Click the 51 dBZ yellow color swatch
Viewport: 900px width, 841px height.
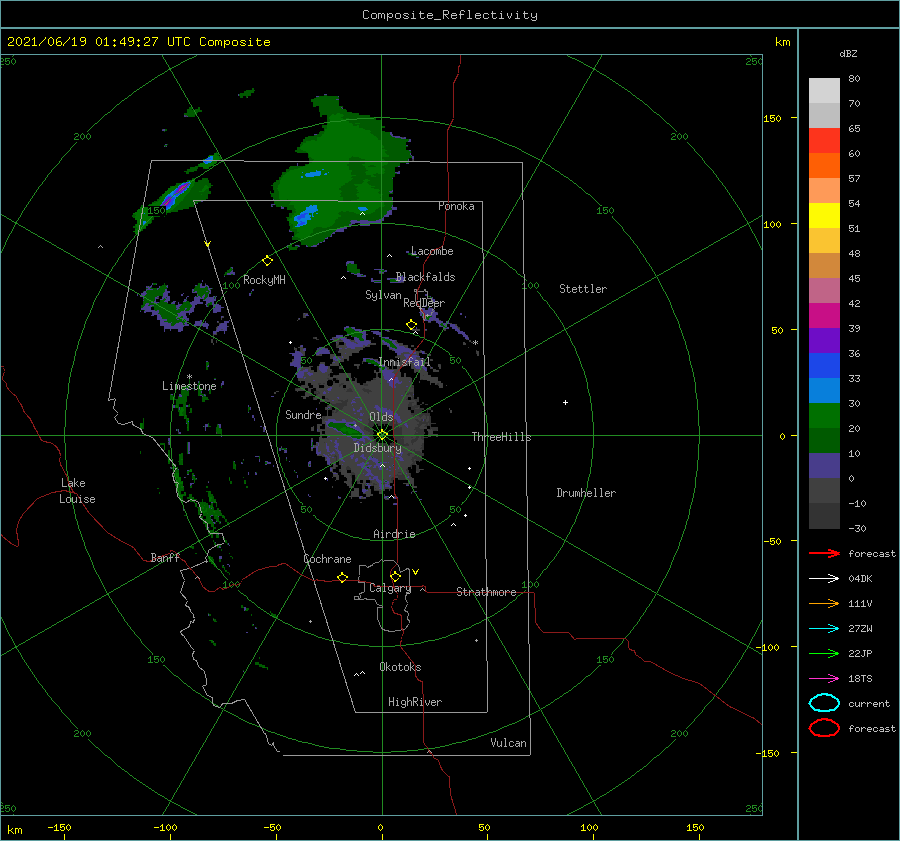click(824, 215)
